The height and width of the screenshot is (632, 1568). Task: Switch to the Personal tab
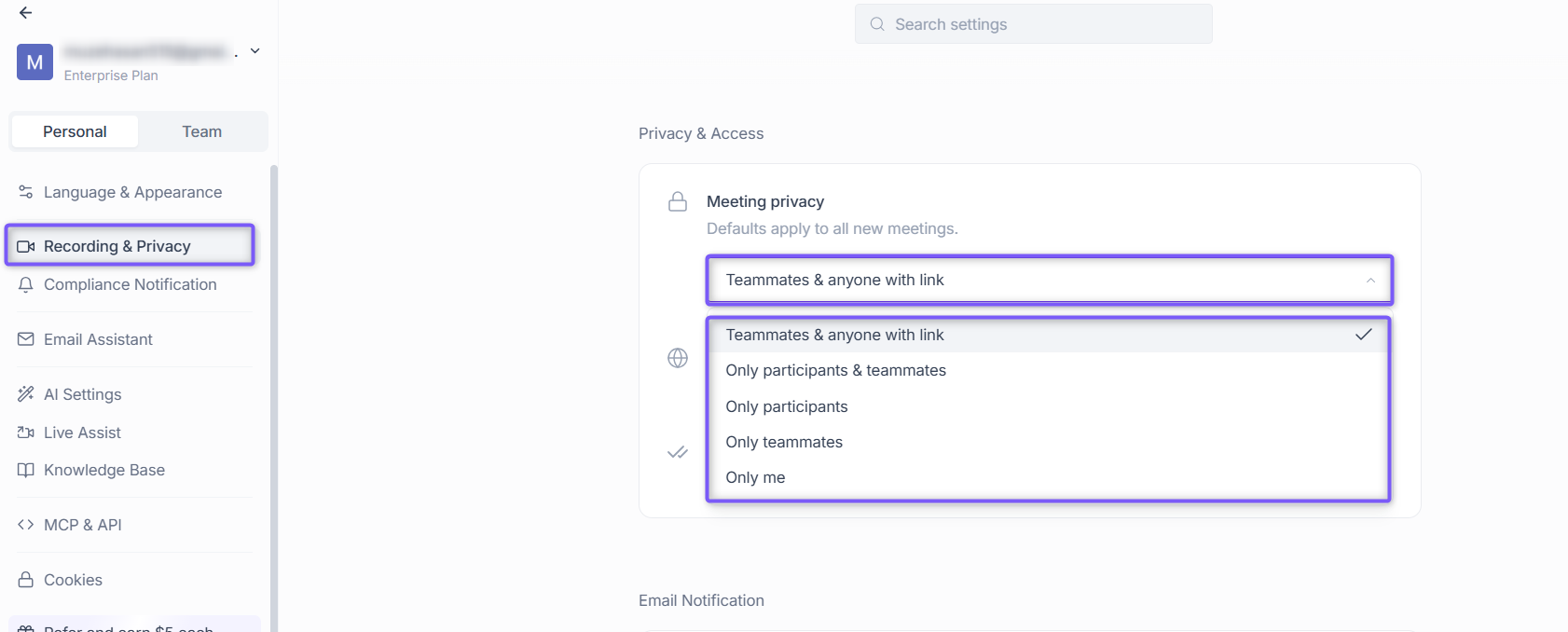pos(75,131)
